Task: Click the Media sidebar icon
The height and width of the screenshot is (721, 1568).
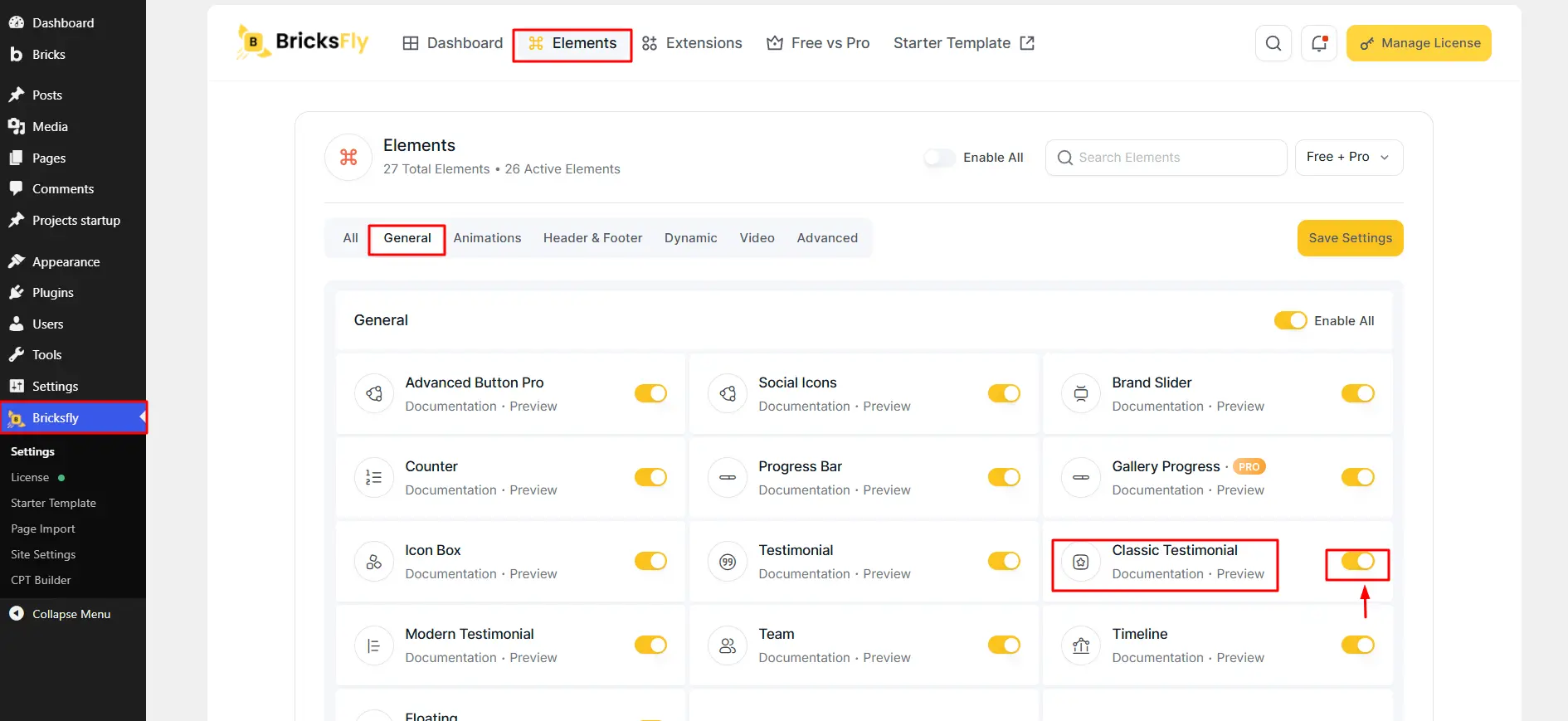Action: 17,126
